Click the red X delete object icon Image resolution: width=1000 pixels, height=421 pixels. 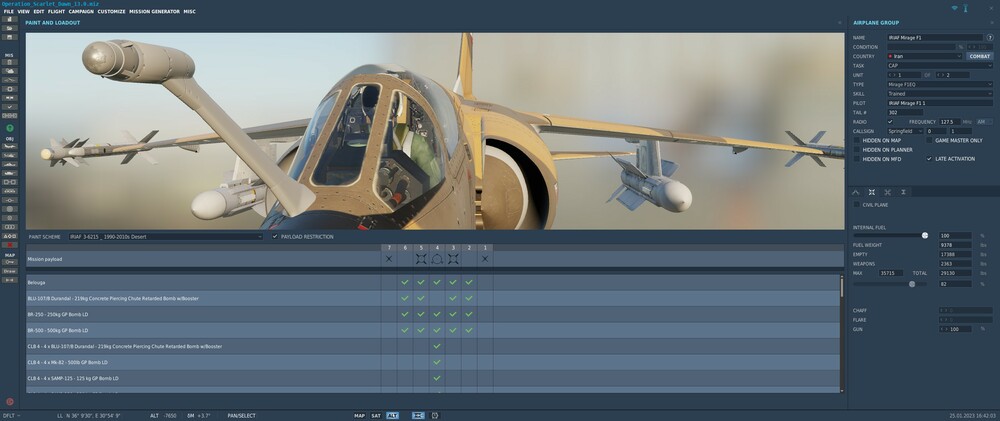pos(10,245)
